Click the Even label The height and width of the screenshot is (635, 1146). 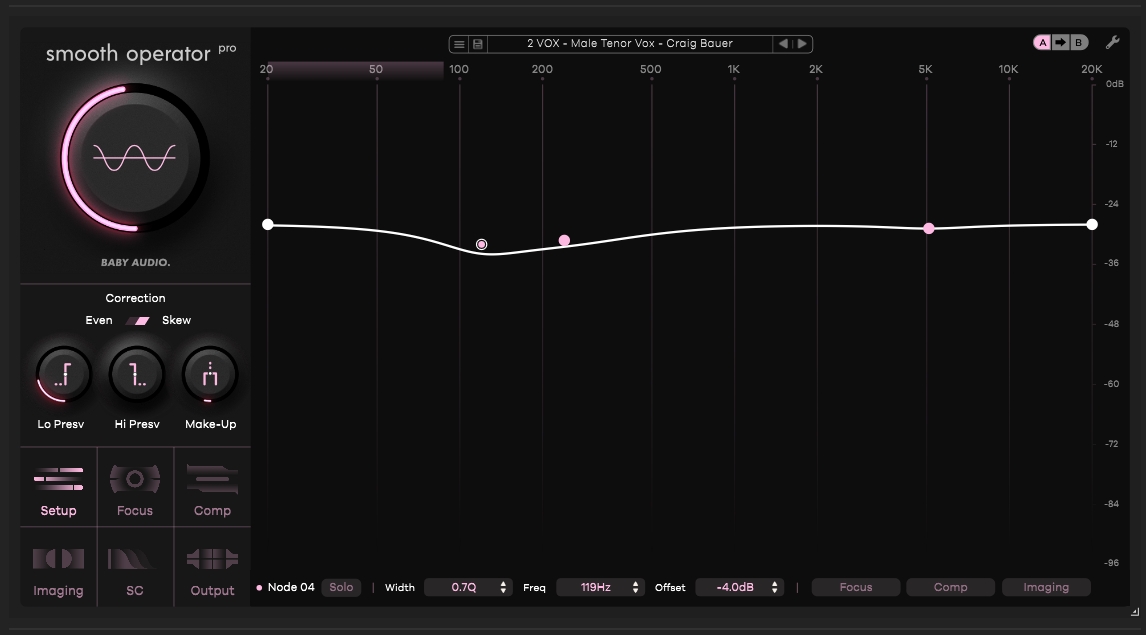(99, 321)
